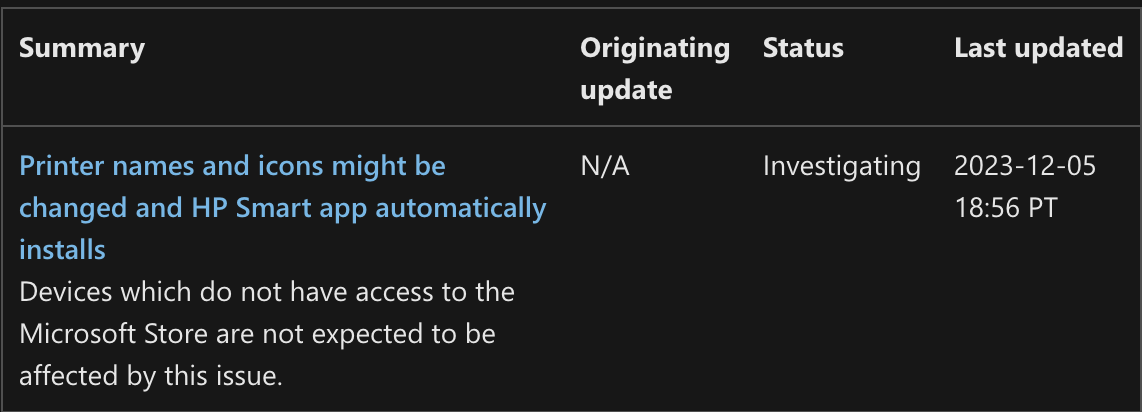
Task: Click the 2023-12-05 date text
Action: pyautogui.click(x=1025, y=166)
